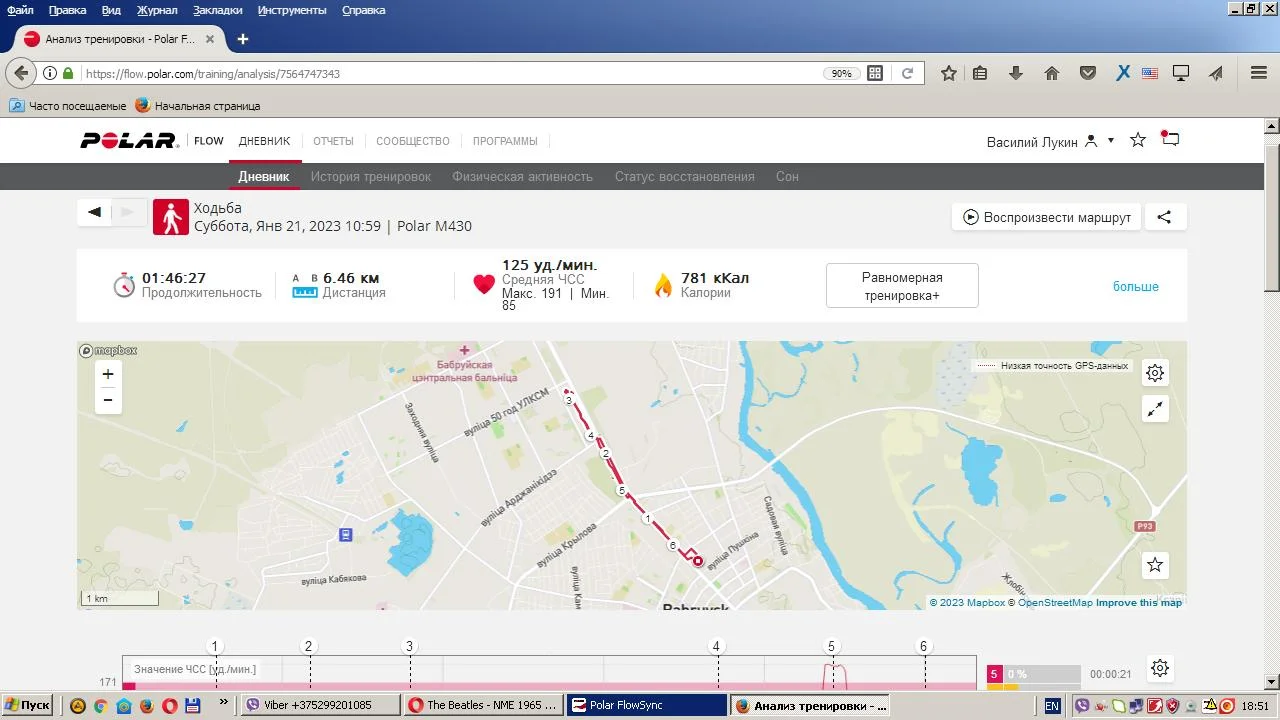Click the Polar logo
Screen dimensions: 1280x720
(x=129, y=141)
